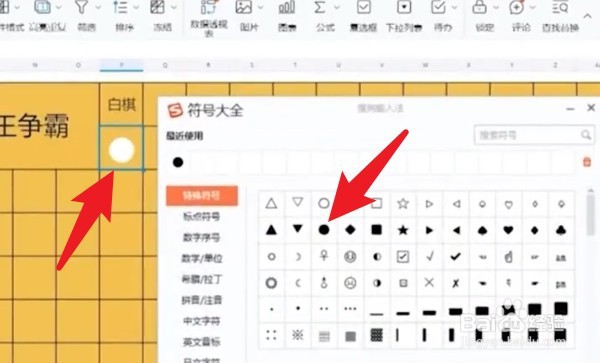The image size is (600, 363).
Task: Insert the right-pointing solid triangle ▶
Action: click(429, 230)
